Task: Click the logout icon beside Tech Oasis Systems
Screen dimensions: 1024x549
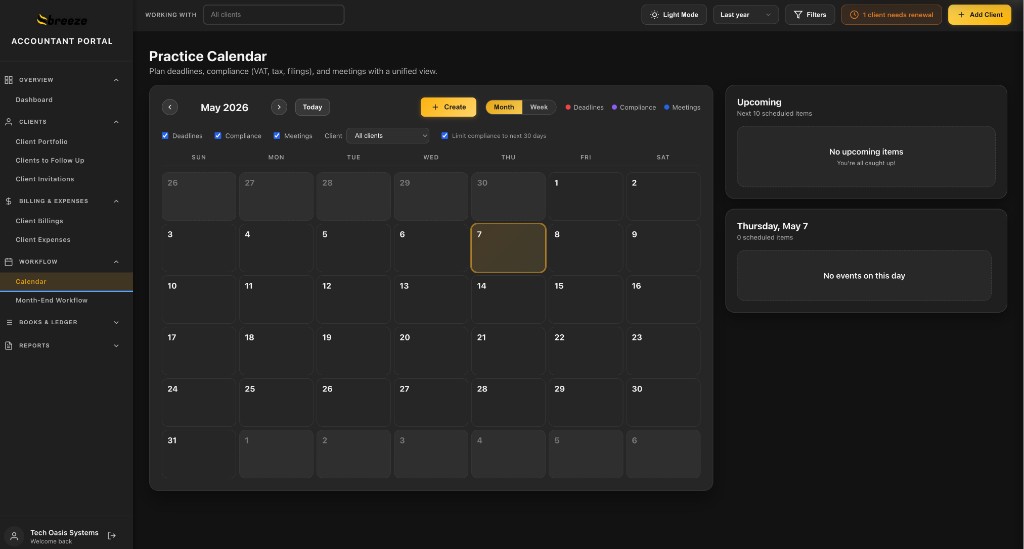Action: (x=112, y=536)
